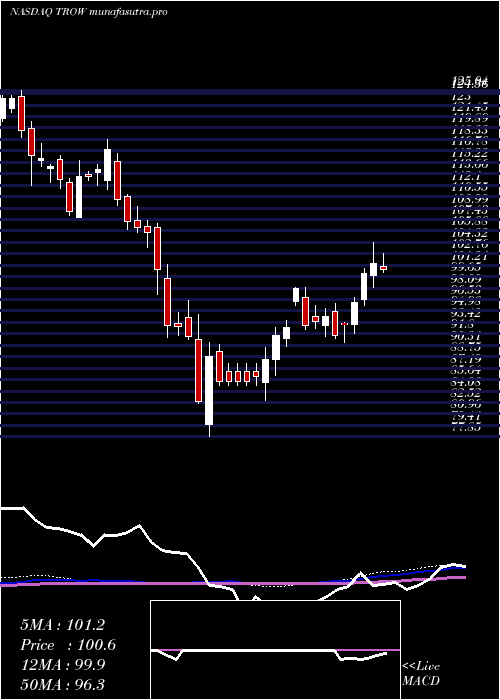This screenshot has width=500, height=700.
Task: Click the 5MA : 101.2 value
Action: (62, 625)
